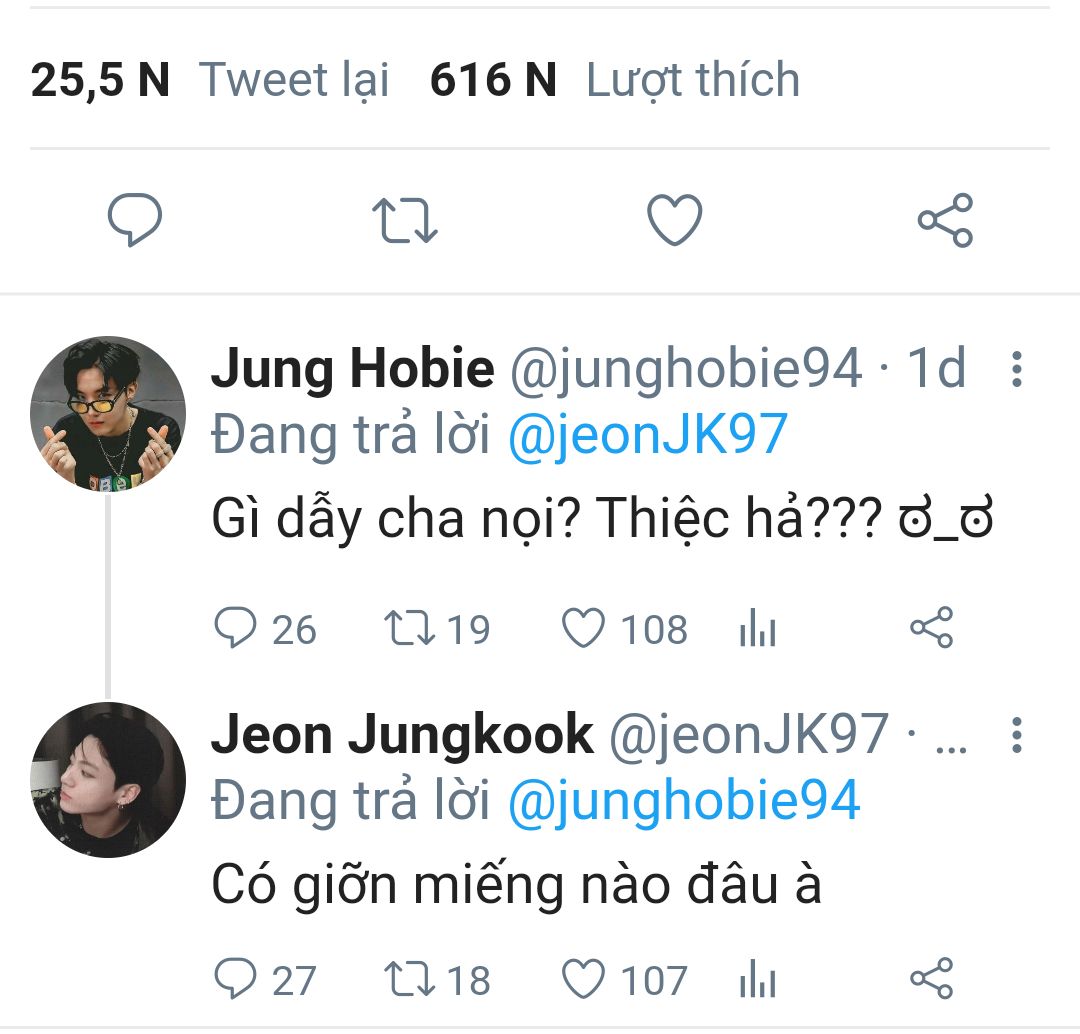Like the main tweet with heart

point(675,220)
